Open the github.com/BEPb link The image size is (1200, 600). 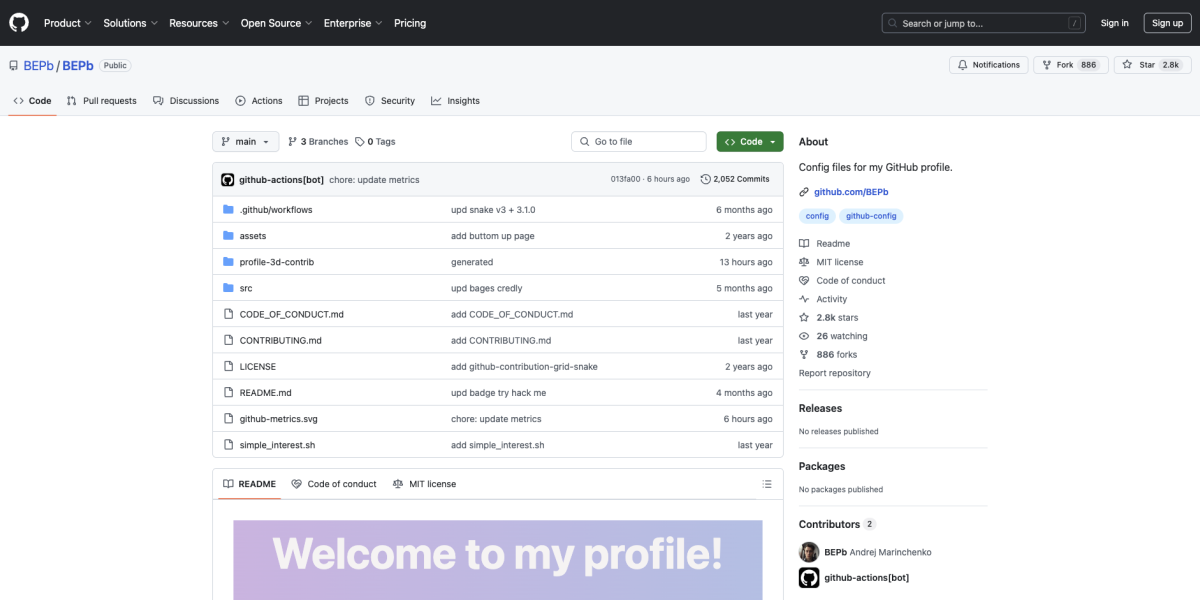point(851,192)
